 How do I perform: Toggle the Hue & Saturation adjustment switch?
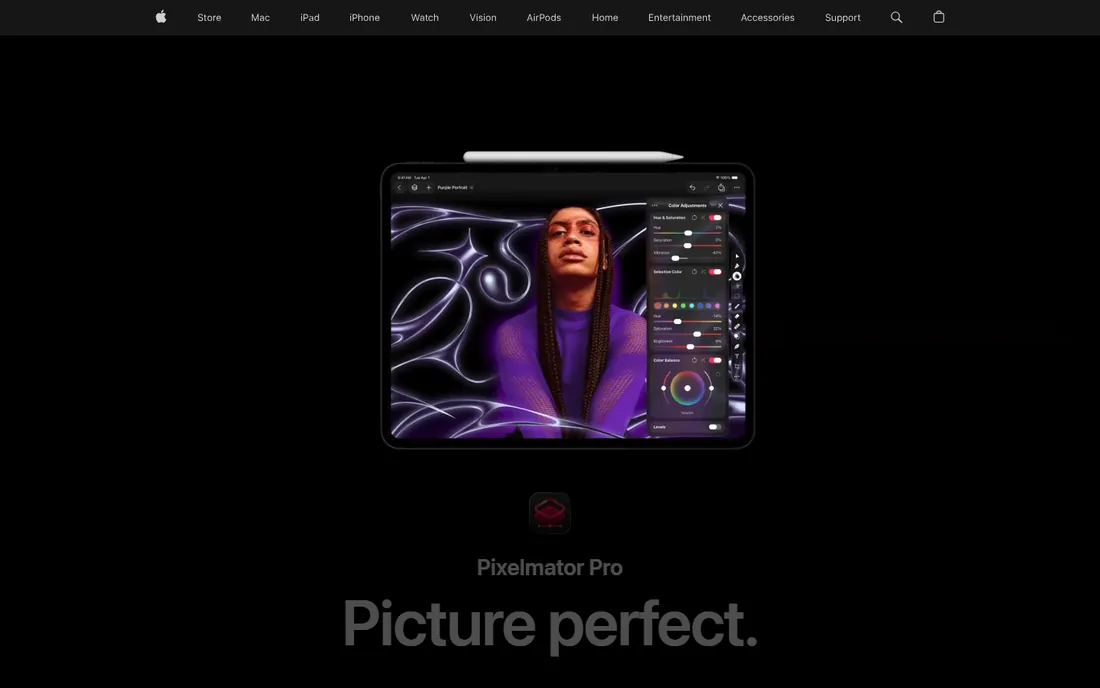click(x=715, y=217)
